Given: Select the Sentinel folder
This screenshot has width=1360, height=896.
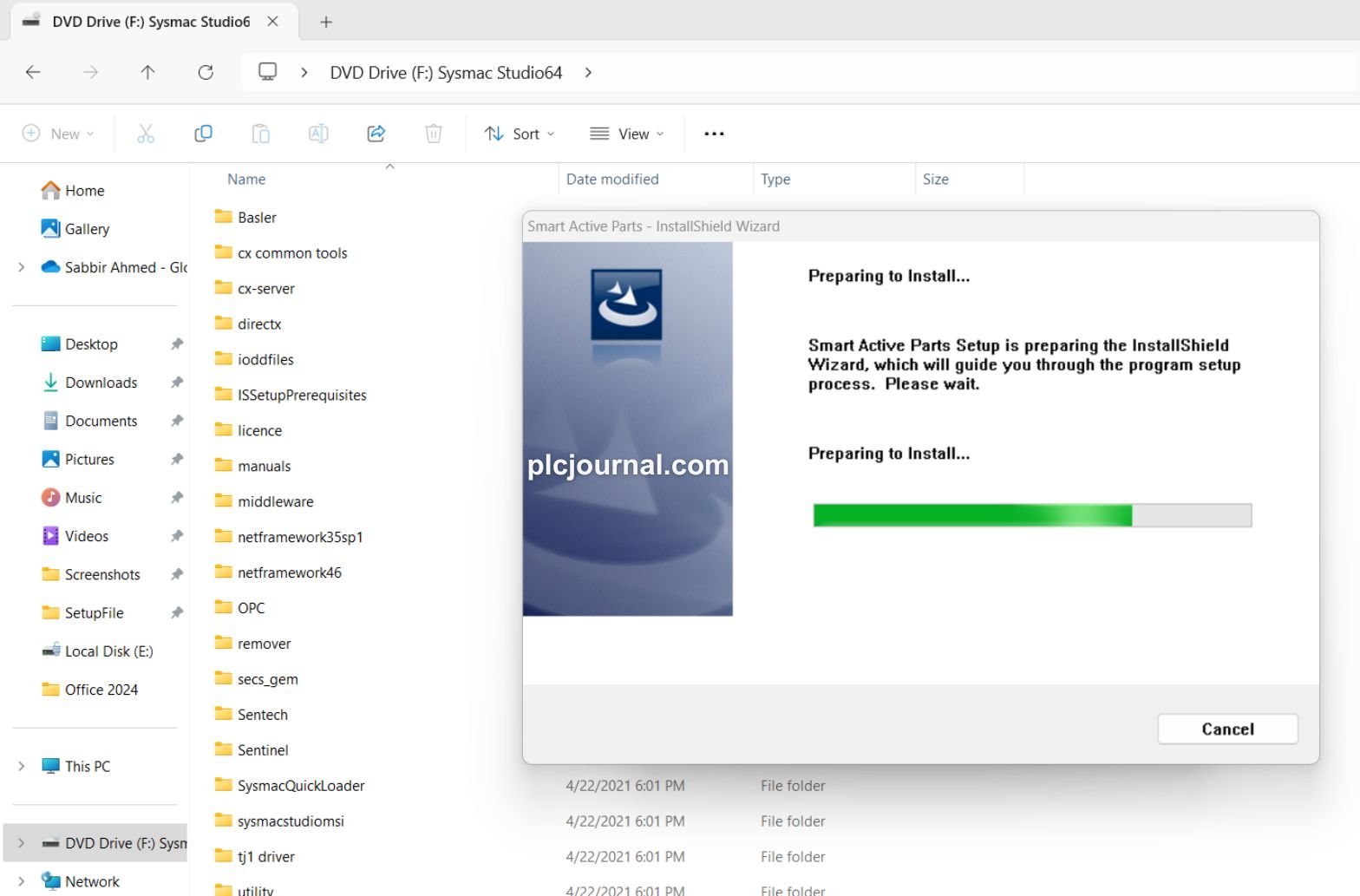Looking at the screenshot, I should pos(252,750).
